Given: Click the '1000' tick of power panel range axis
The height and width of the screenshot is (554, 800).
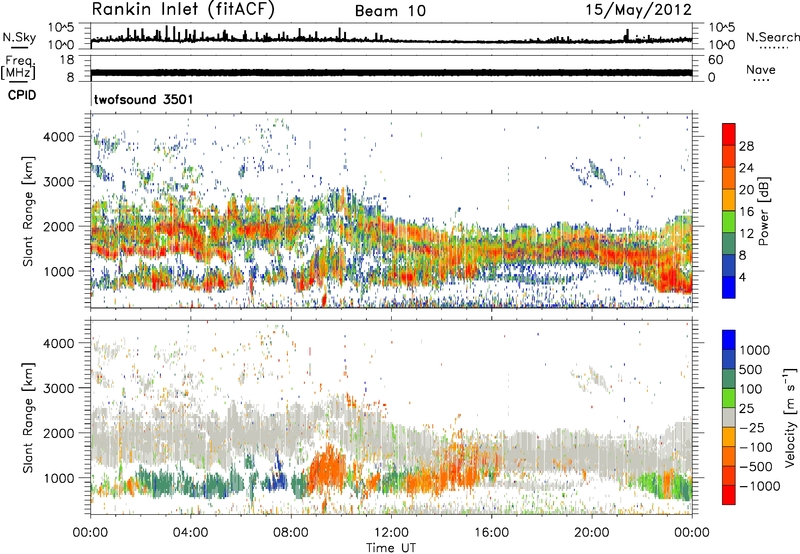Looking at the screenshot, I should [x=58, y=271].
